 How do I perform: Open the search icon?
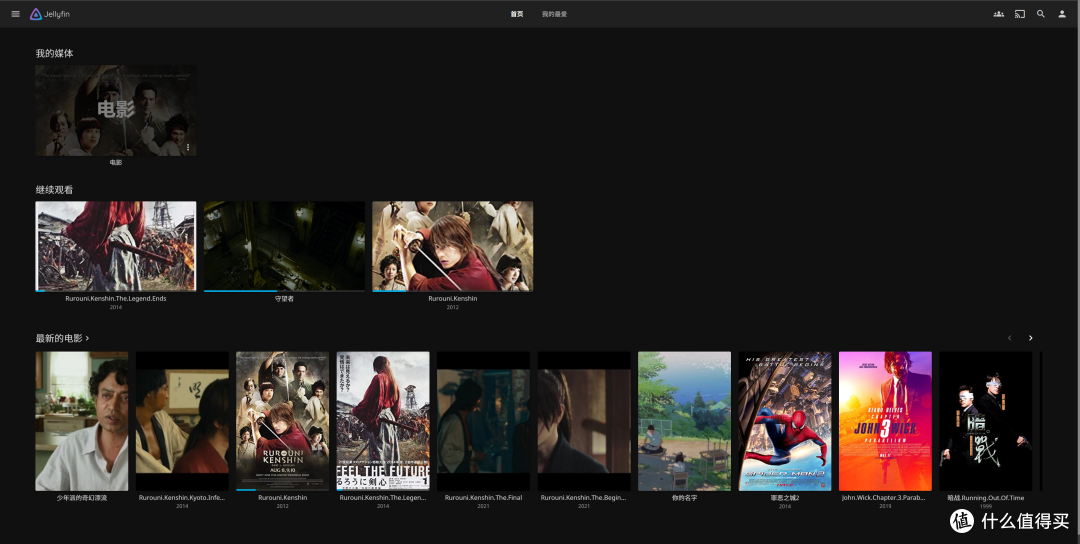click(x=1041, y=14)
